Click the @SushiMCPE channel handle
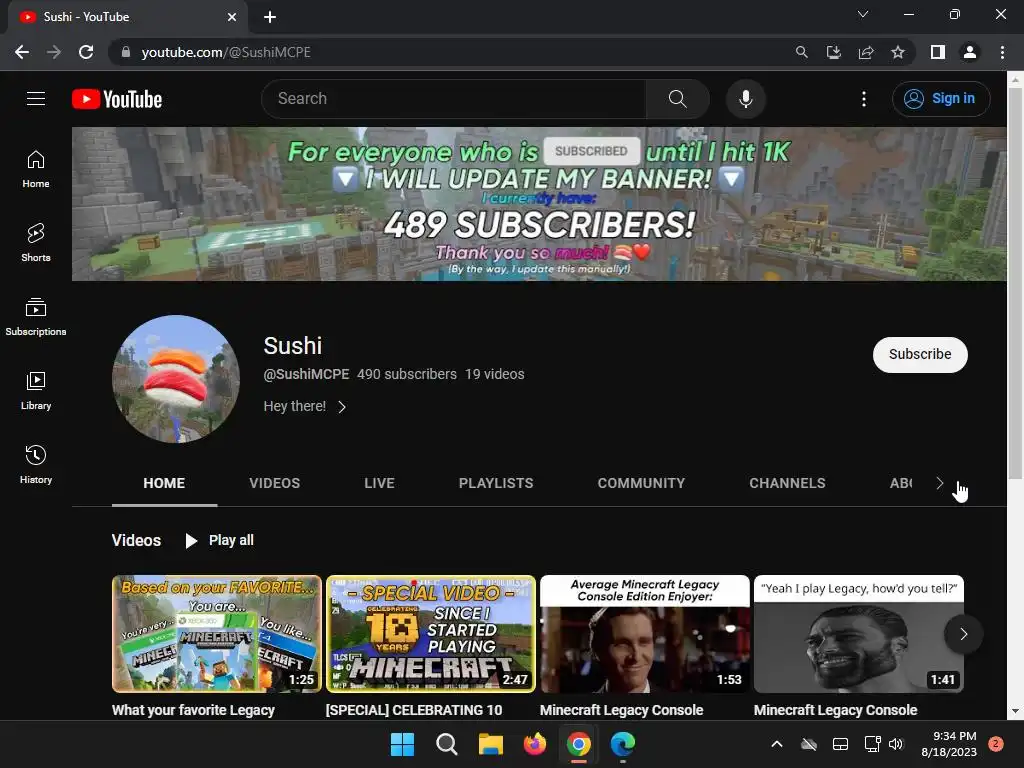Screen dimensions: 1024x768 click(x=306, y=374)
